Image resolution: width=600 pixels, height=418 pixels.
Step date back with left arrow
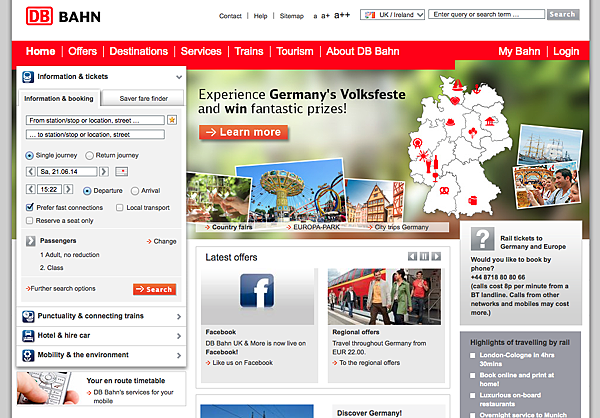(31, 171)
